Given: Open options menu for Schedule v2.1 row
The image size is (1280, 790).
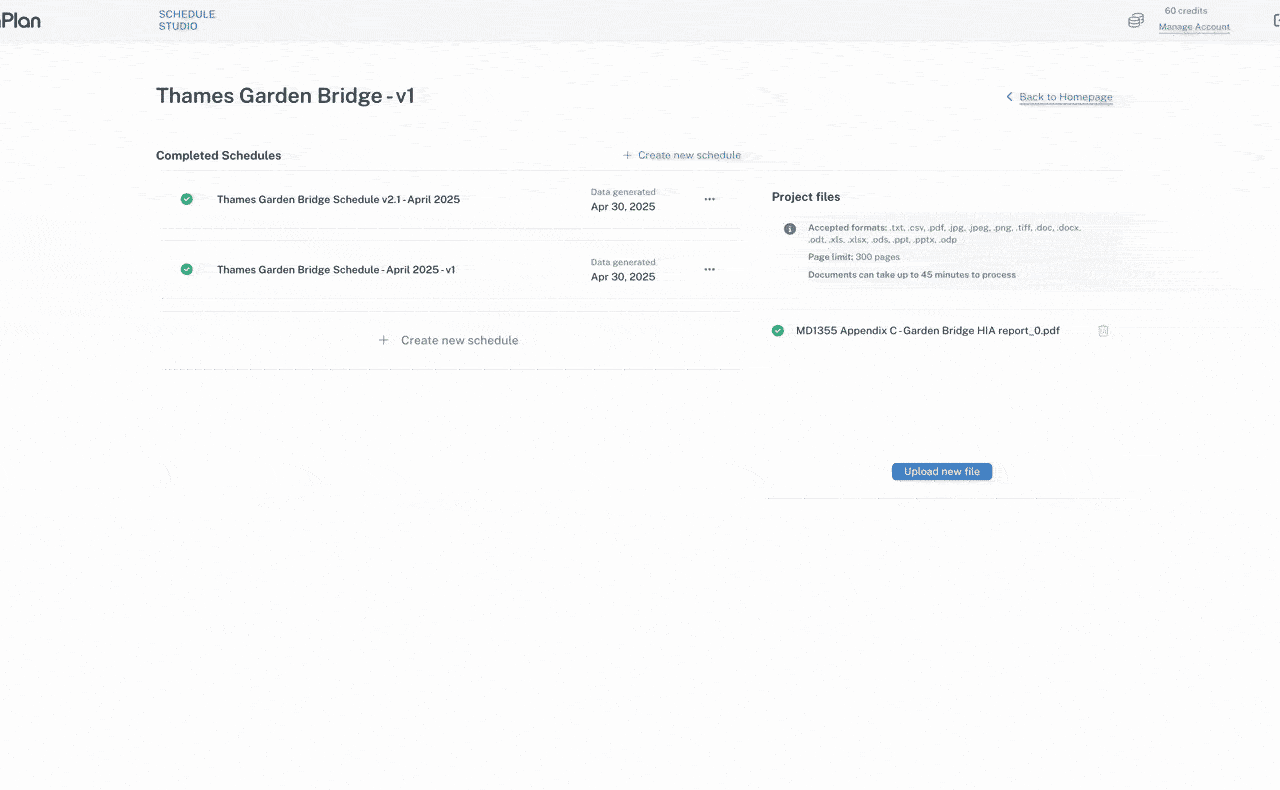Looking at the screenshot, I should 709,199.
